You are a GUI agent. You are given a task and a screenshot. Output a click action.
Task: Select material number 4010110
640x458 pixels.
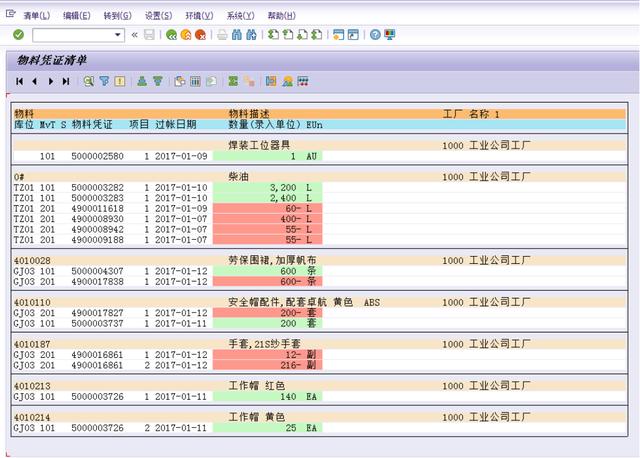click(32, 302)
